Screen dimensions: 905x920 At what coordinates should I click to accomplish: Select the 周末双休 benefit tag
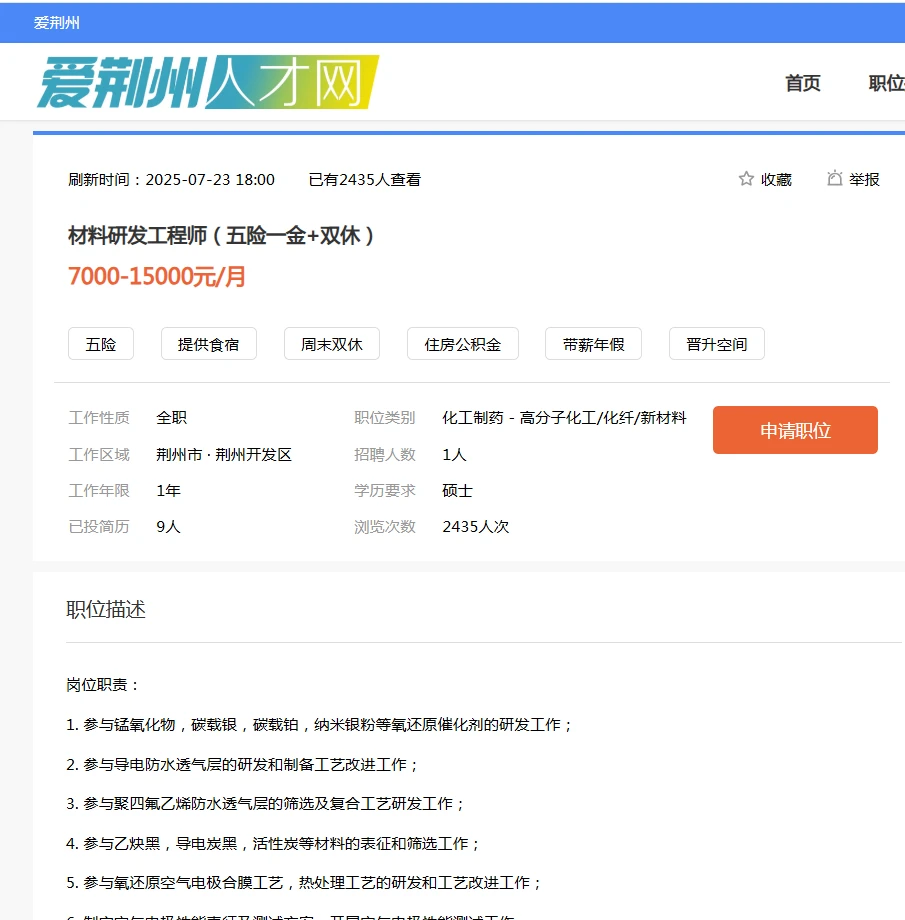331,343
